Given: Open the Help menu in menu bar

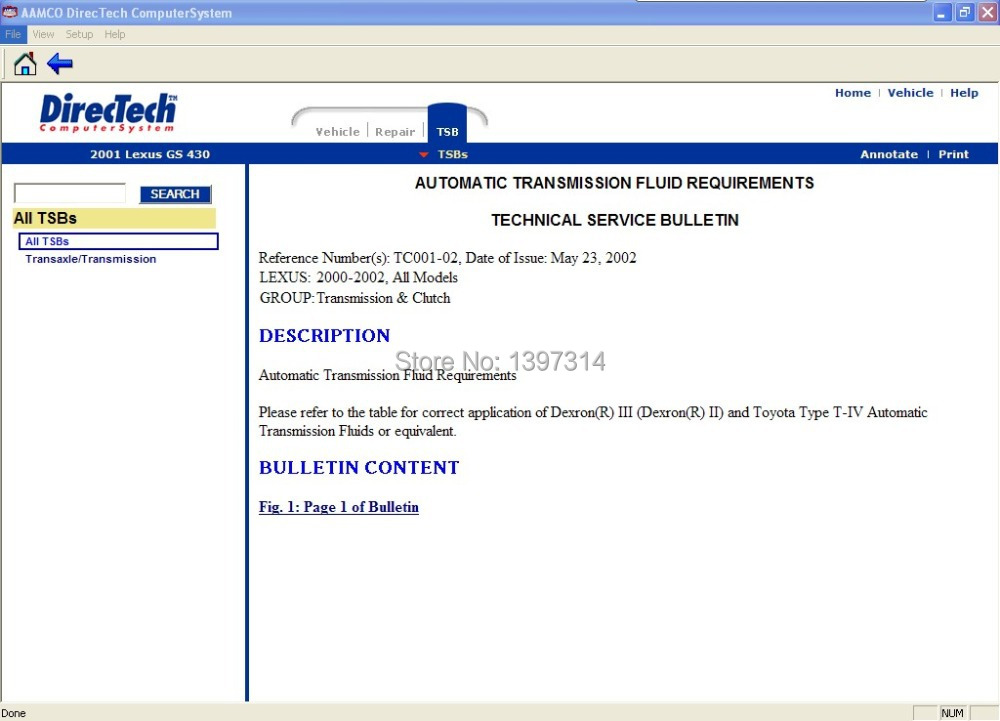Looking at the screenshot, I should point(115,34).
